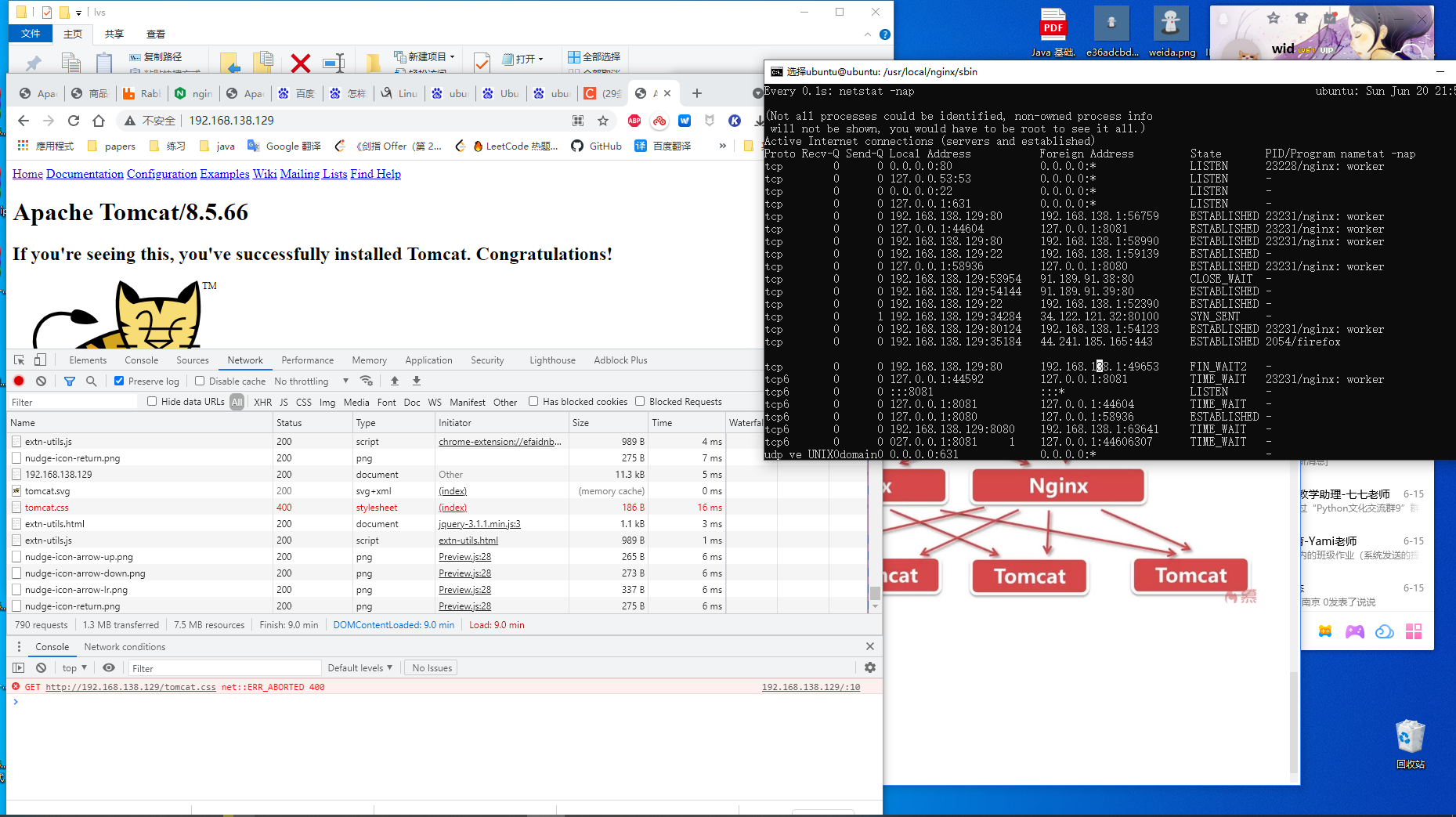Open the Java PDF file on the desktop

1053,33
